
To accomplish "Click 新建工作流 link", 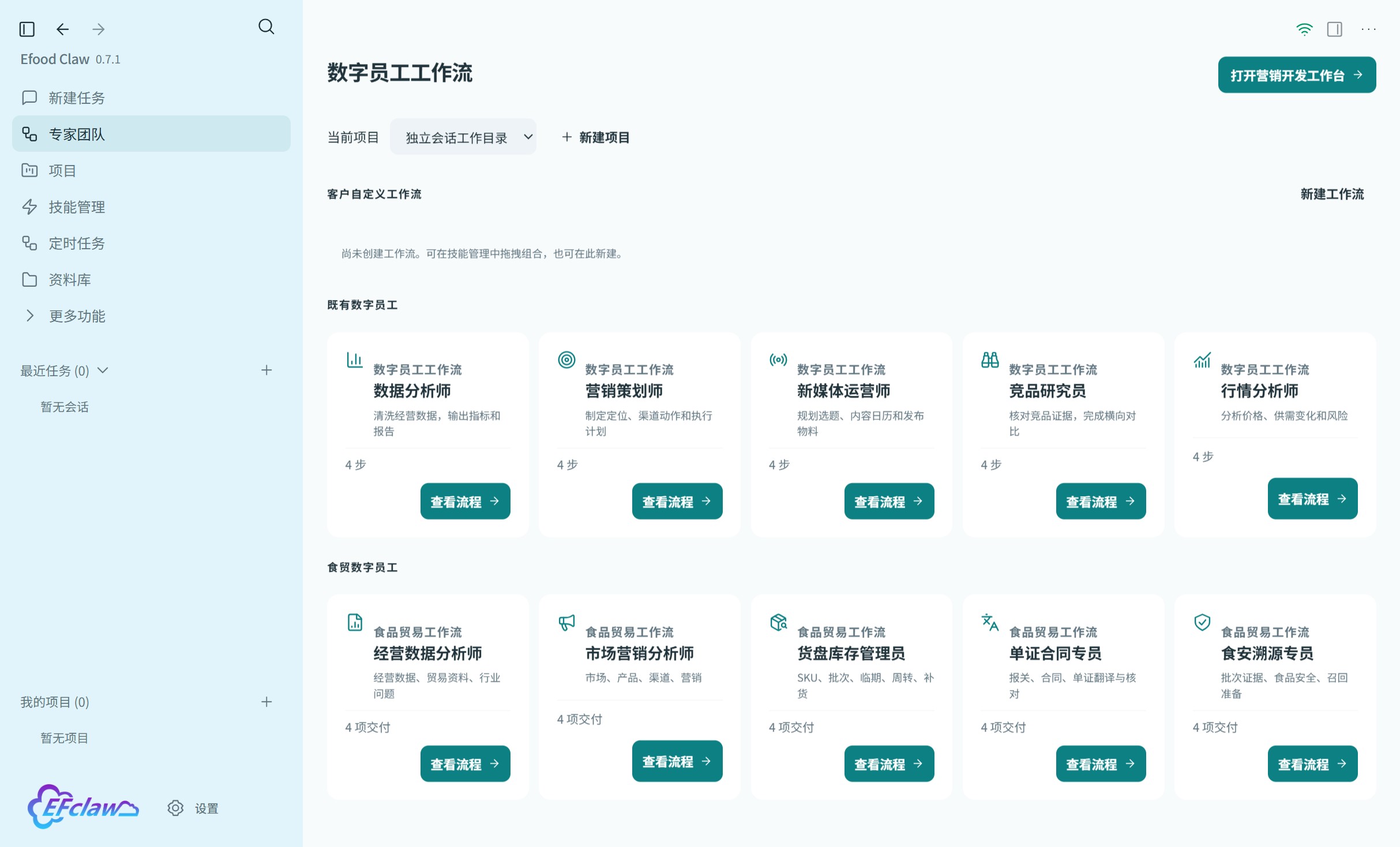I will click(x=1332, y=194).
